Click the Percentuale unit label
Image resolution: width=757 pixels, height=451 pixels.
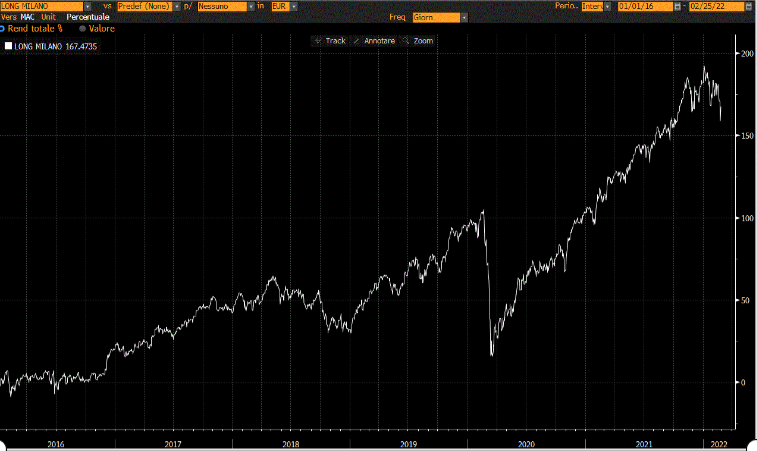89,18
